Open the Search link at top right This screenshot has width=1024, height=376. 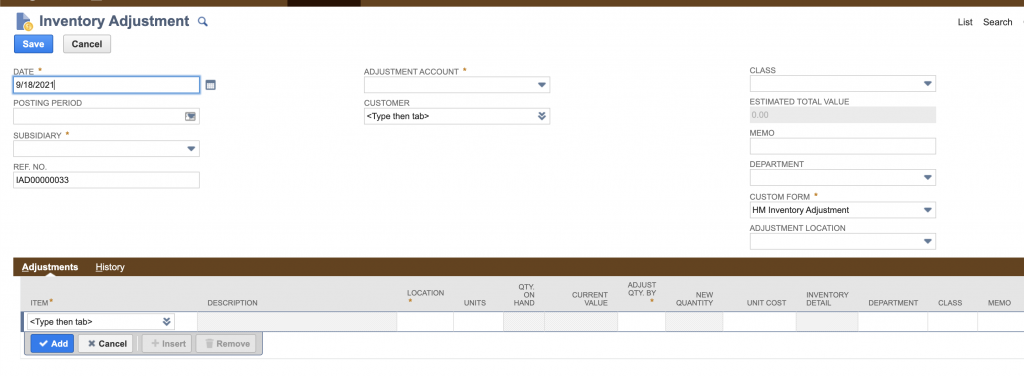click(998, 22)
